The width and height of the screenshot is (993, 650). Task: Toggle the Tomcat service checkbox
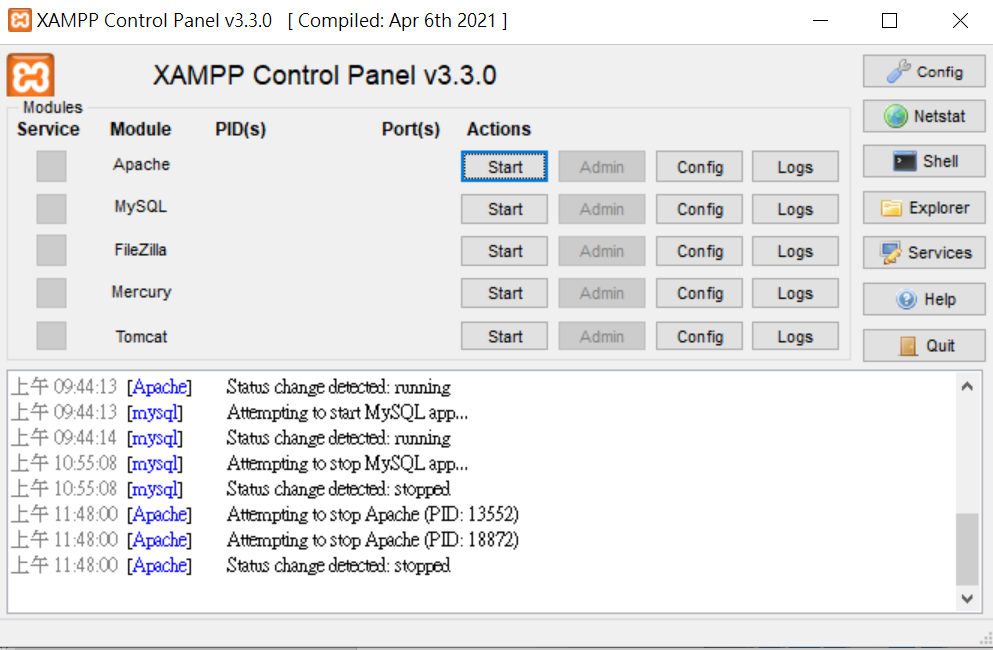51,336
